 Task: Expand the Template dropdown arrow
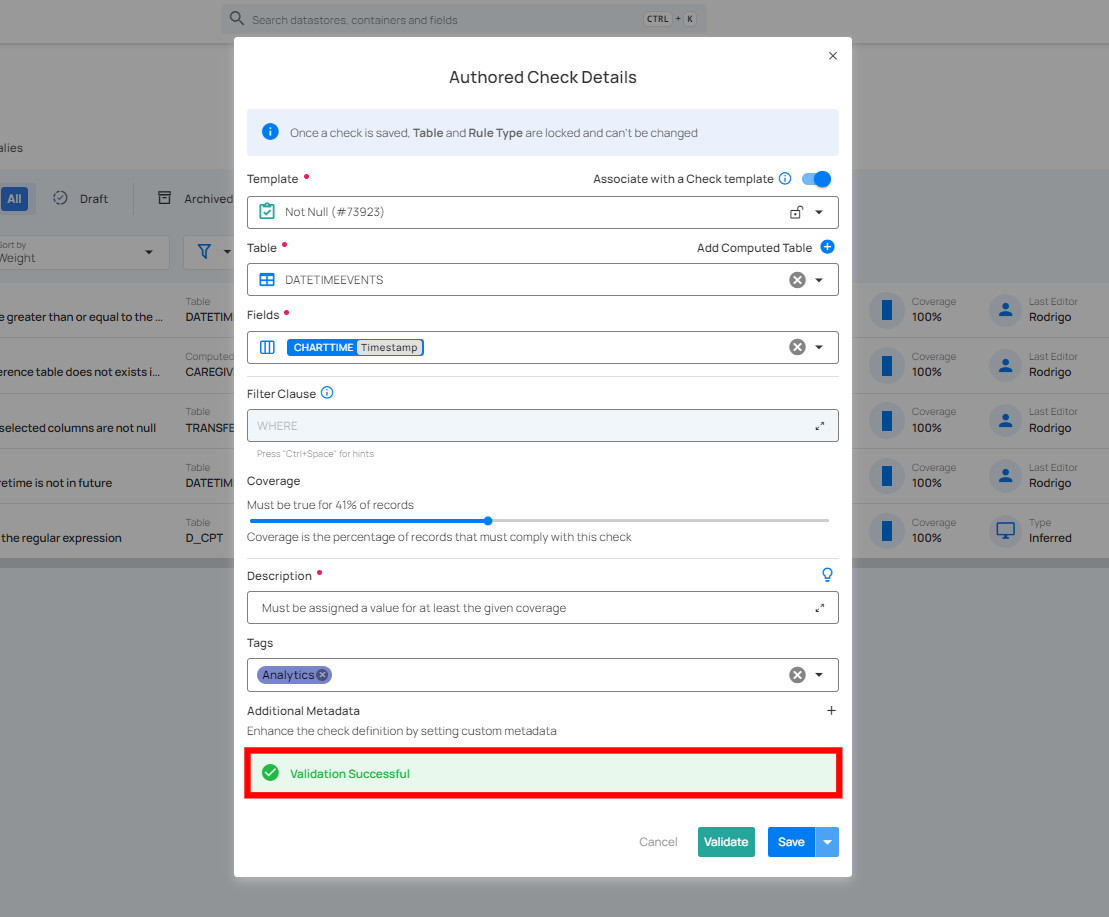click(819, 212)
